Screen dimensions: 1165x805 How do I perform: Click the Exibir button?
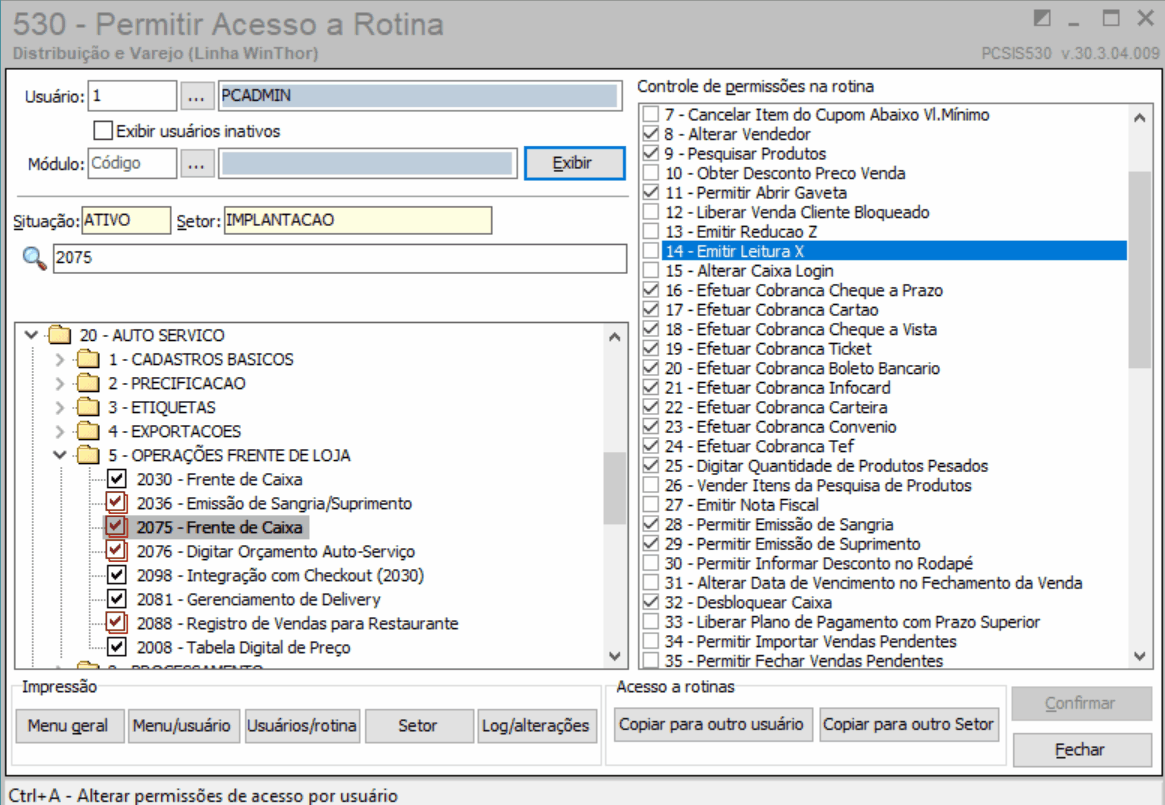(574, 164)
